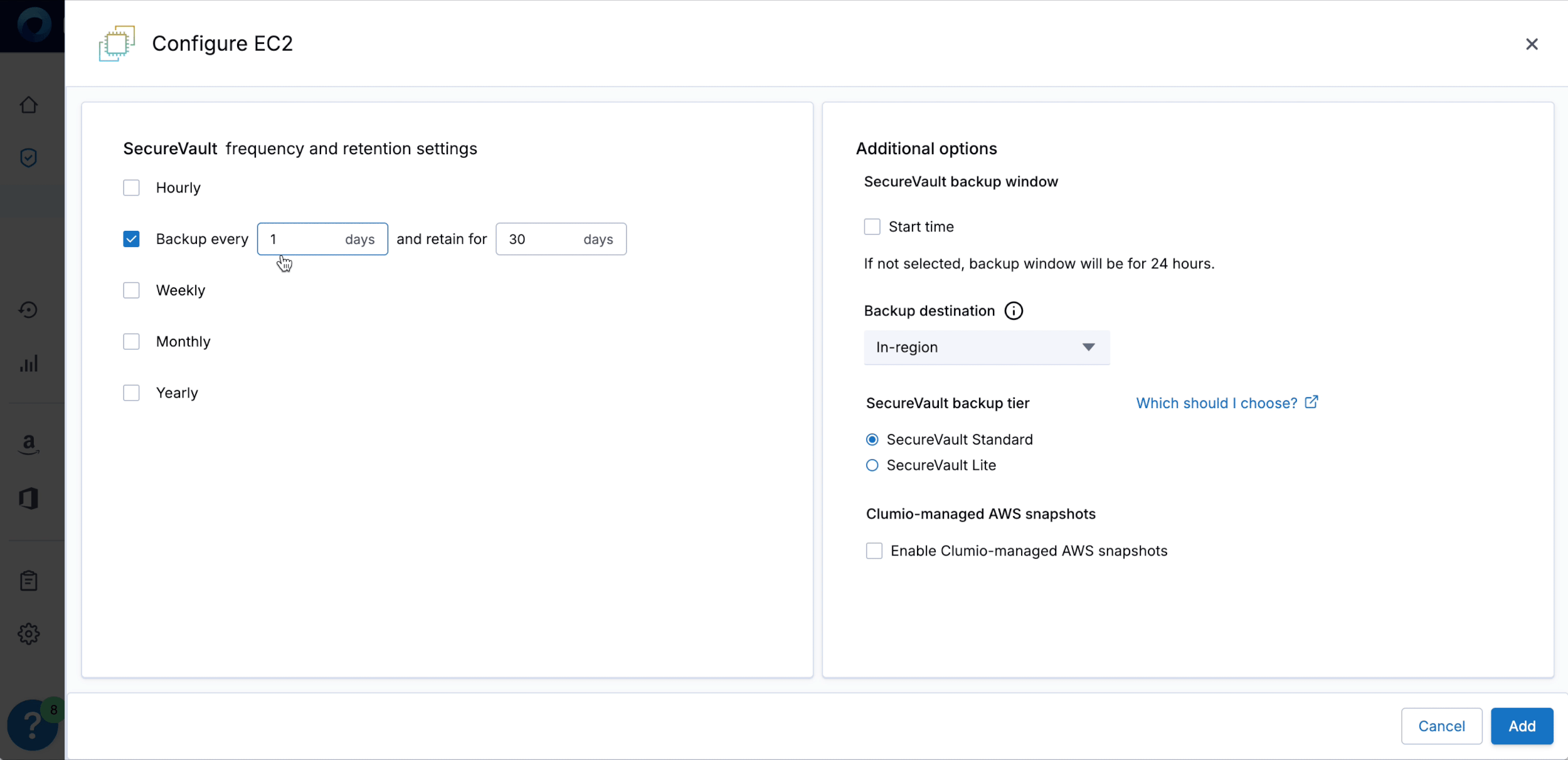Click the home icon in sidebar
Screen dimensions: 1568x760
(29, 105)
